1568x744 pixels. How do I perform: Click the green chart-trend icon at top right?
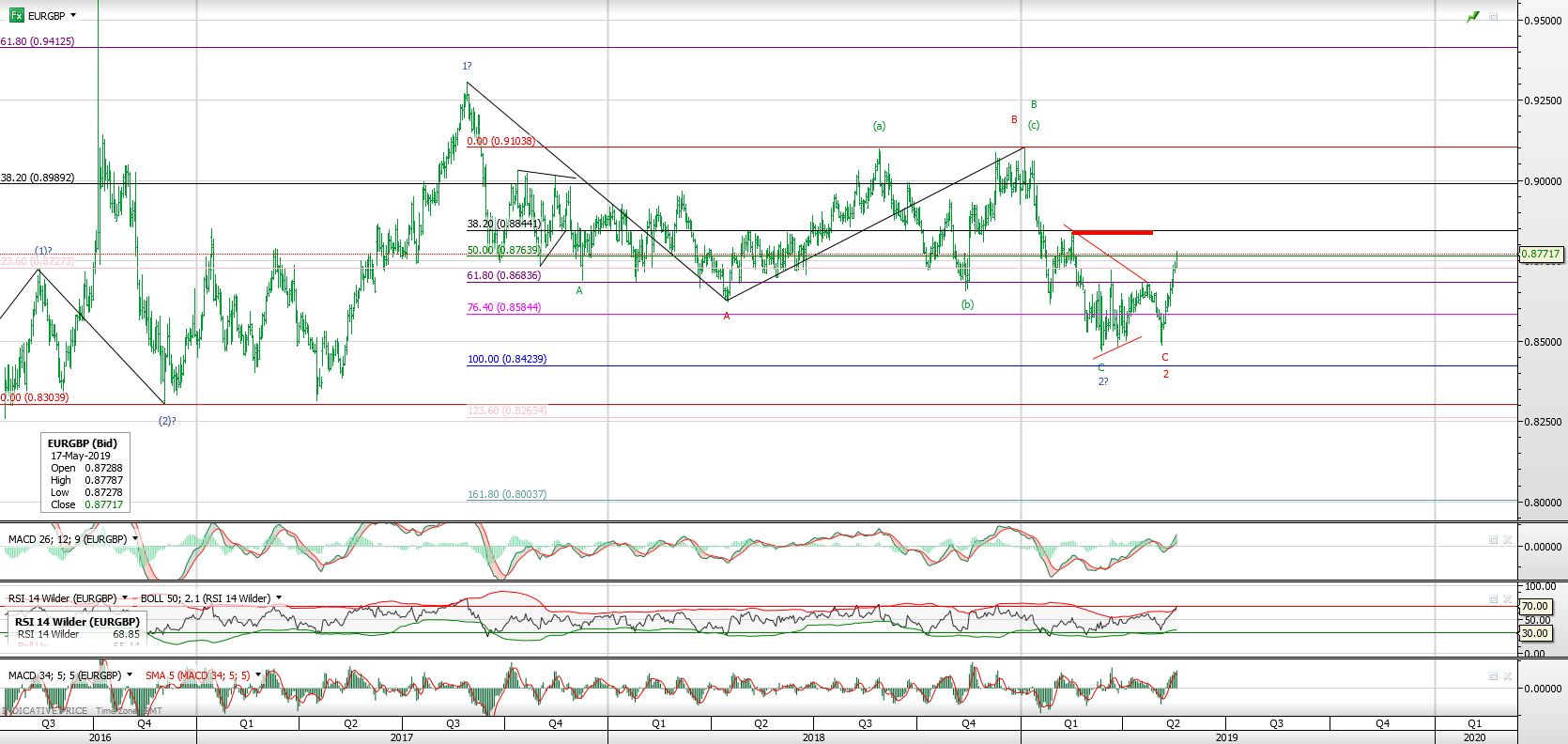pyautogui.click(x=1472, y=17)
